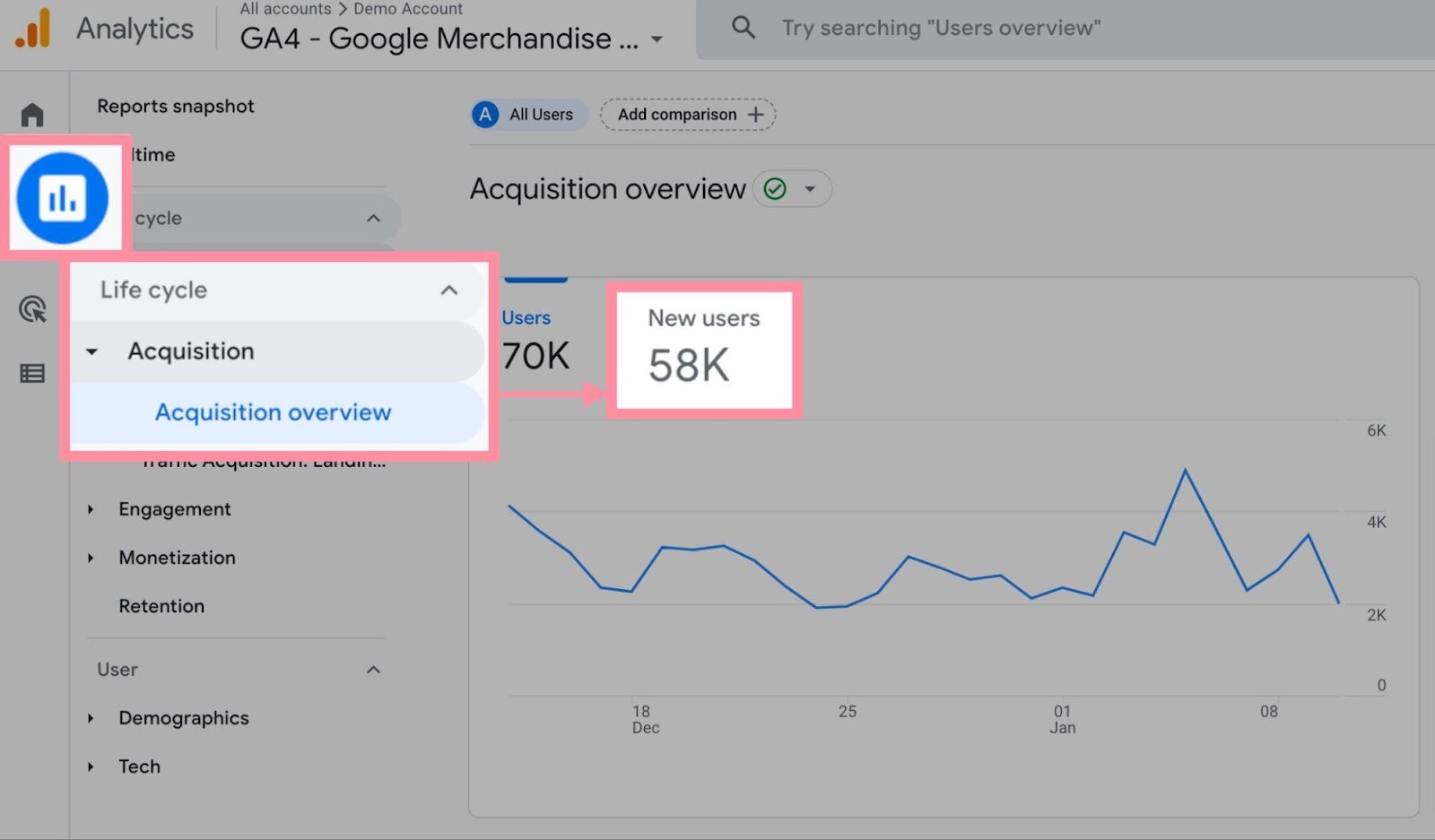Open Explore via the magnifying glass sidebar icon
This screenshot has width=1435, height=840.
coord(32,308)
